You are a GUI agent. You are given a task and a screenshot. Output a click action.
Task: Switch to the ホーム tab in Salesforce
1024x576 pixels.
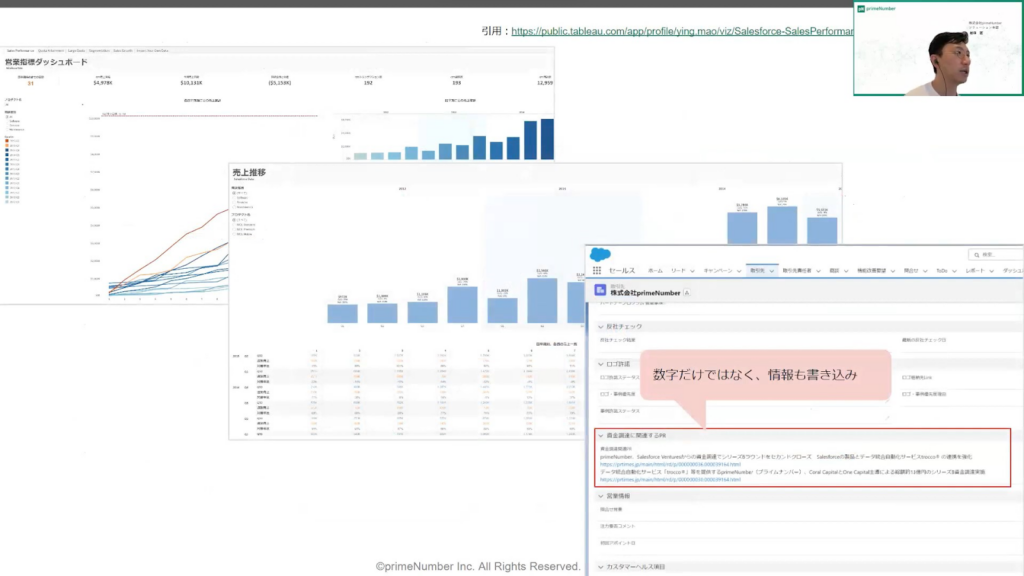pyautogui.click(x=655, y=271)
